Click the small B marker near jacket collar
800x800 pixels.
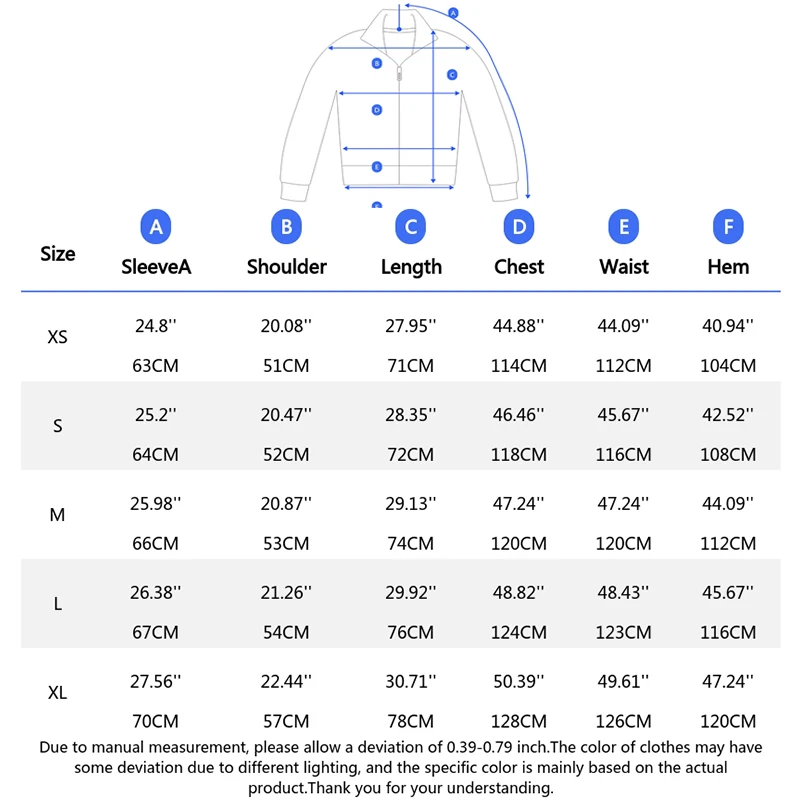click(377, 63)
